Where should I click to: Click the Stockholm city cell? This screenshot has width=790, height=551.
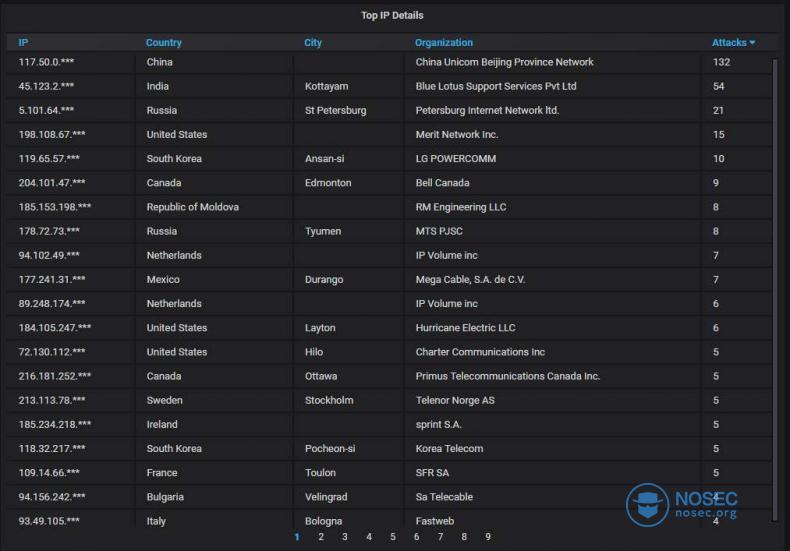click(x=328, y=400)
